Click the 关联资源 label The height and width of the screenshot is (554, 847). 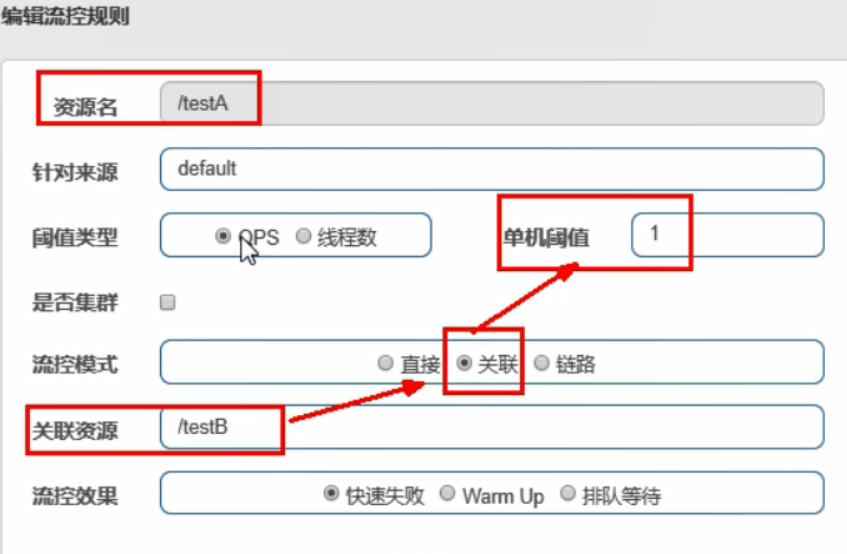tap(75, 431)
